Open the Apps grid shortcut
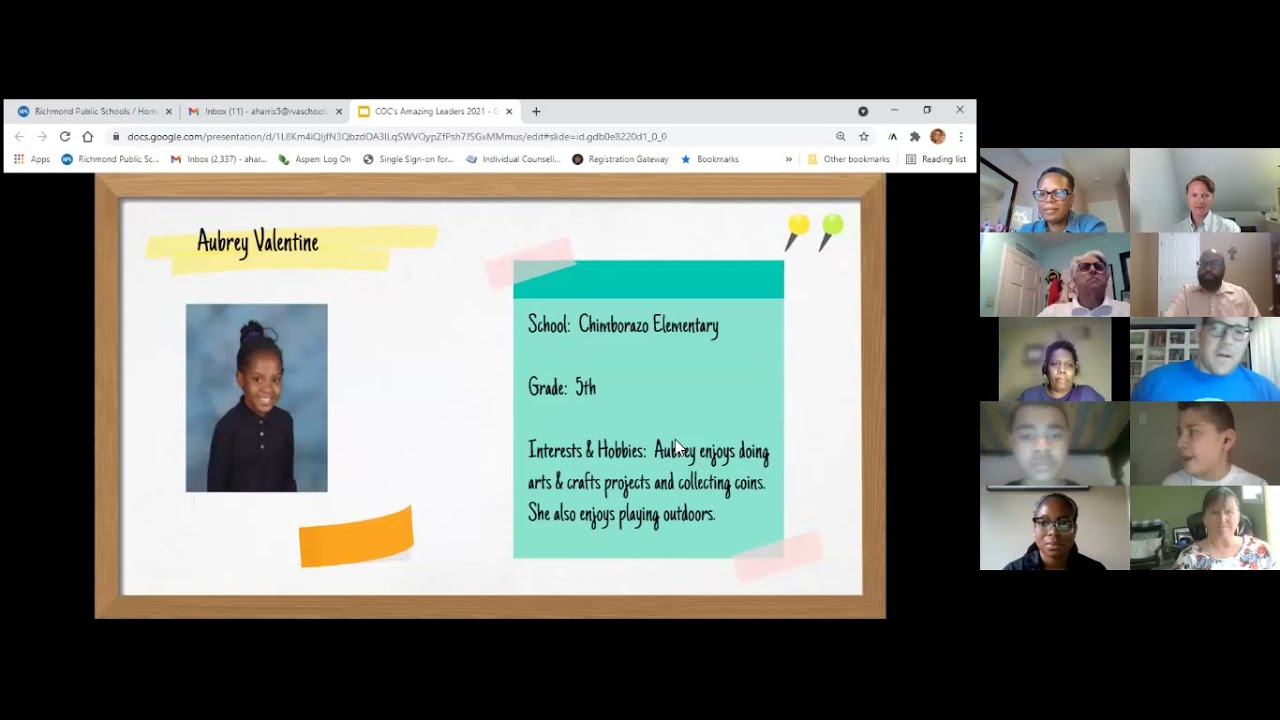The image size is (1280, 720). (31, 159)
